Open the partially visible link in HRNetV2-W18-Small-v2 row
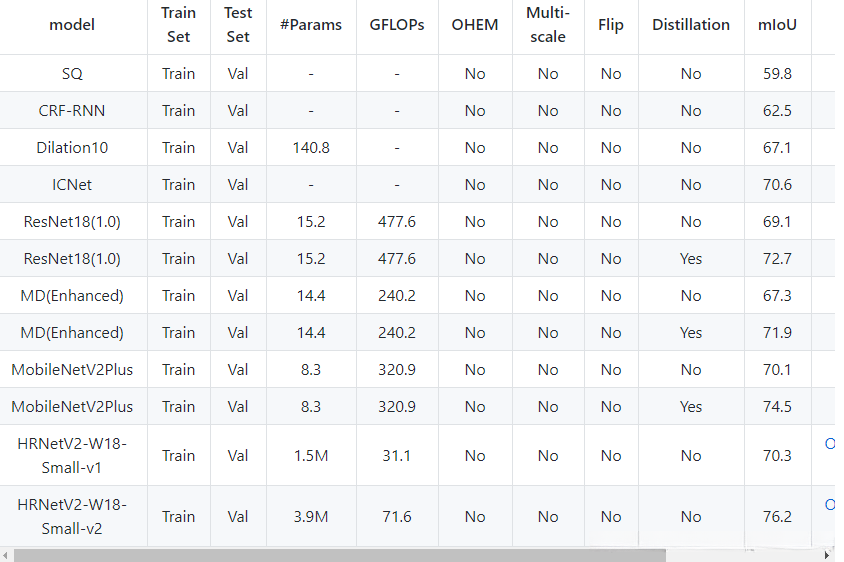Screen dimensions: 844x562 point(829,504)
